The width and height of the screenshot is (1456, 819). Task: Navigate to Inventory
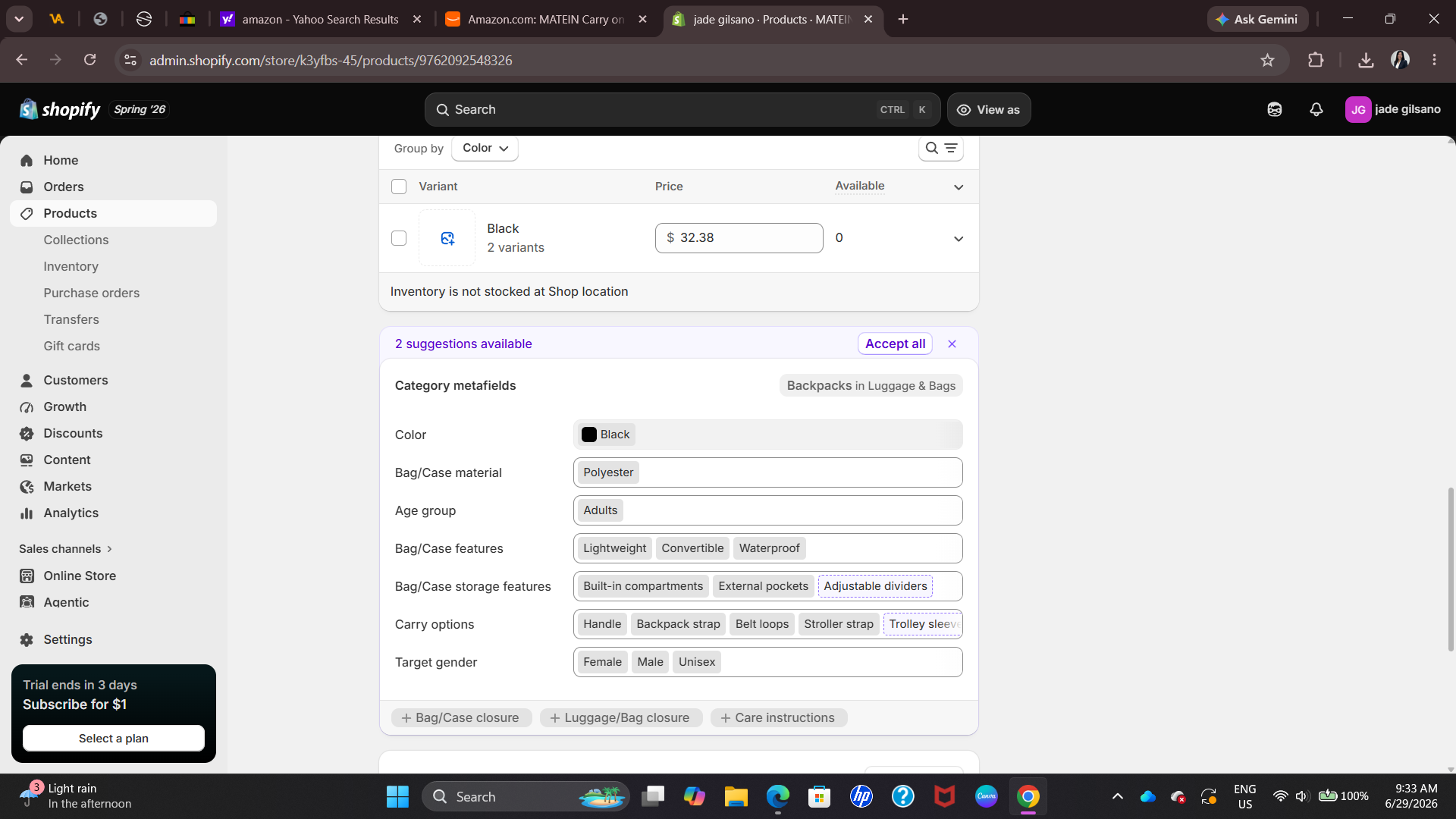click(x=71, y=266)
